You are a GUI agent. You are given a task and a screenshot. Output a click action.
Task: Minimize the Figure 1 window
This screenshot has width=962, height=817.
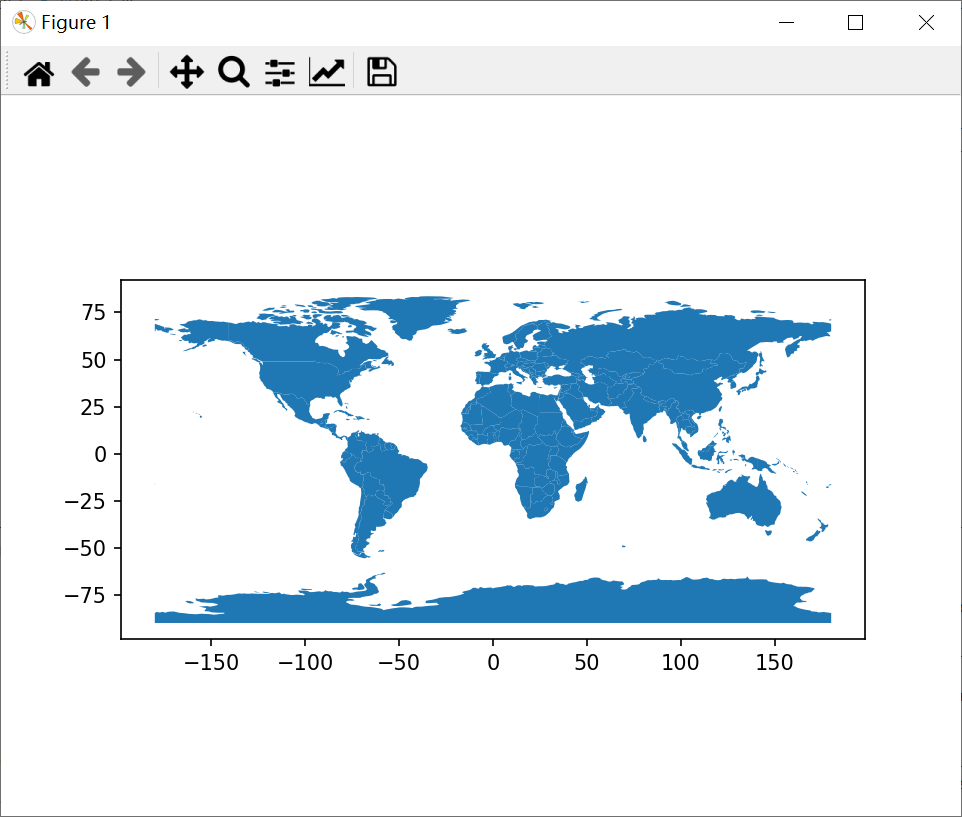point(786,23)
